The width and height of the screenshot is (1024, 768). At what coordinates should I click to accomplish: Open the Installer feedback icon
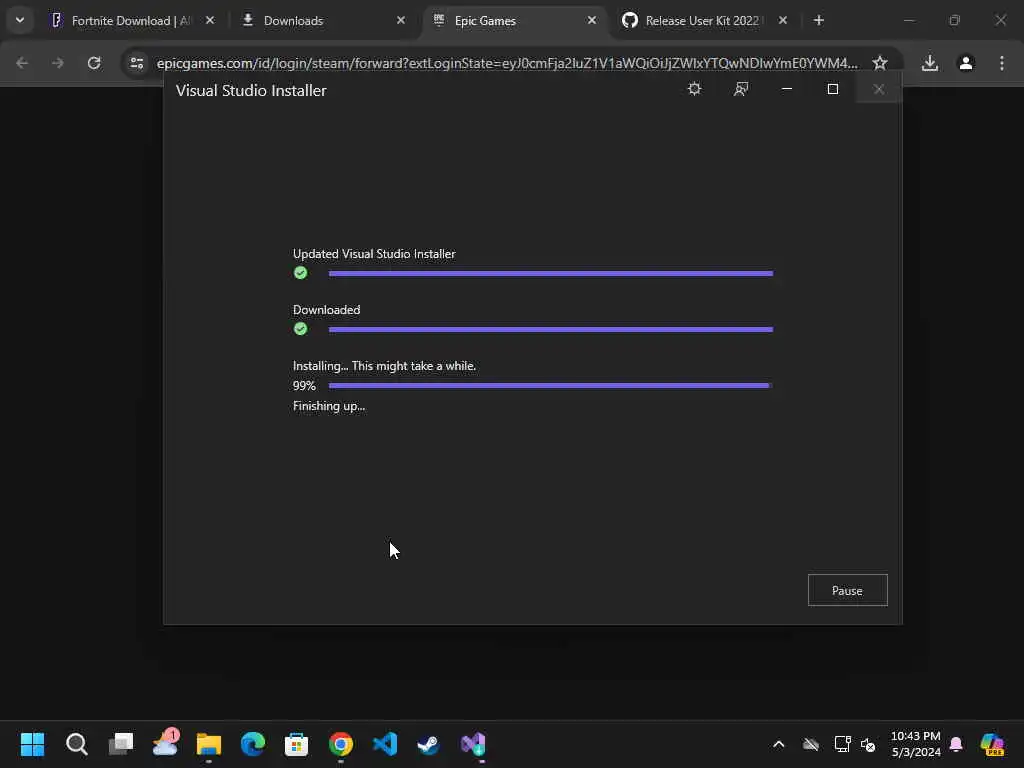tap(741, 89)
